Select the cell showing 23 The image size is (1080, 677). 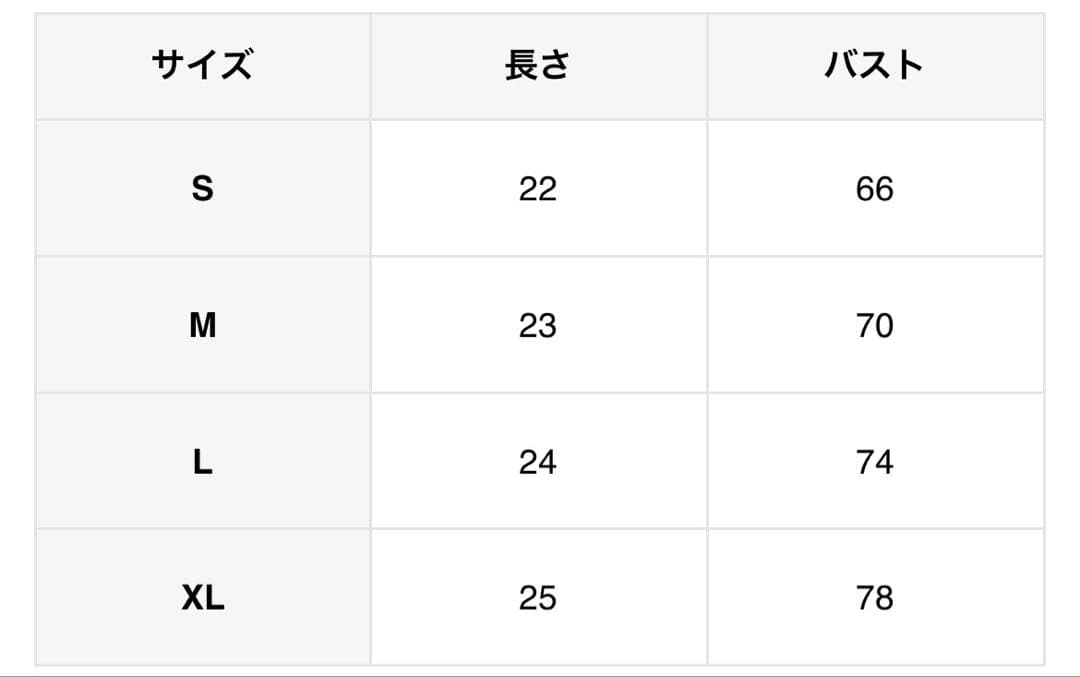[x=538, y=325]
